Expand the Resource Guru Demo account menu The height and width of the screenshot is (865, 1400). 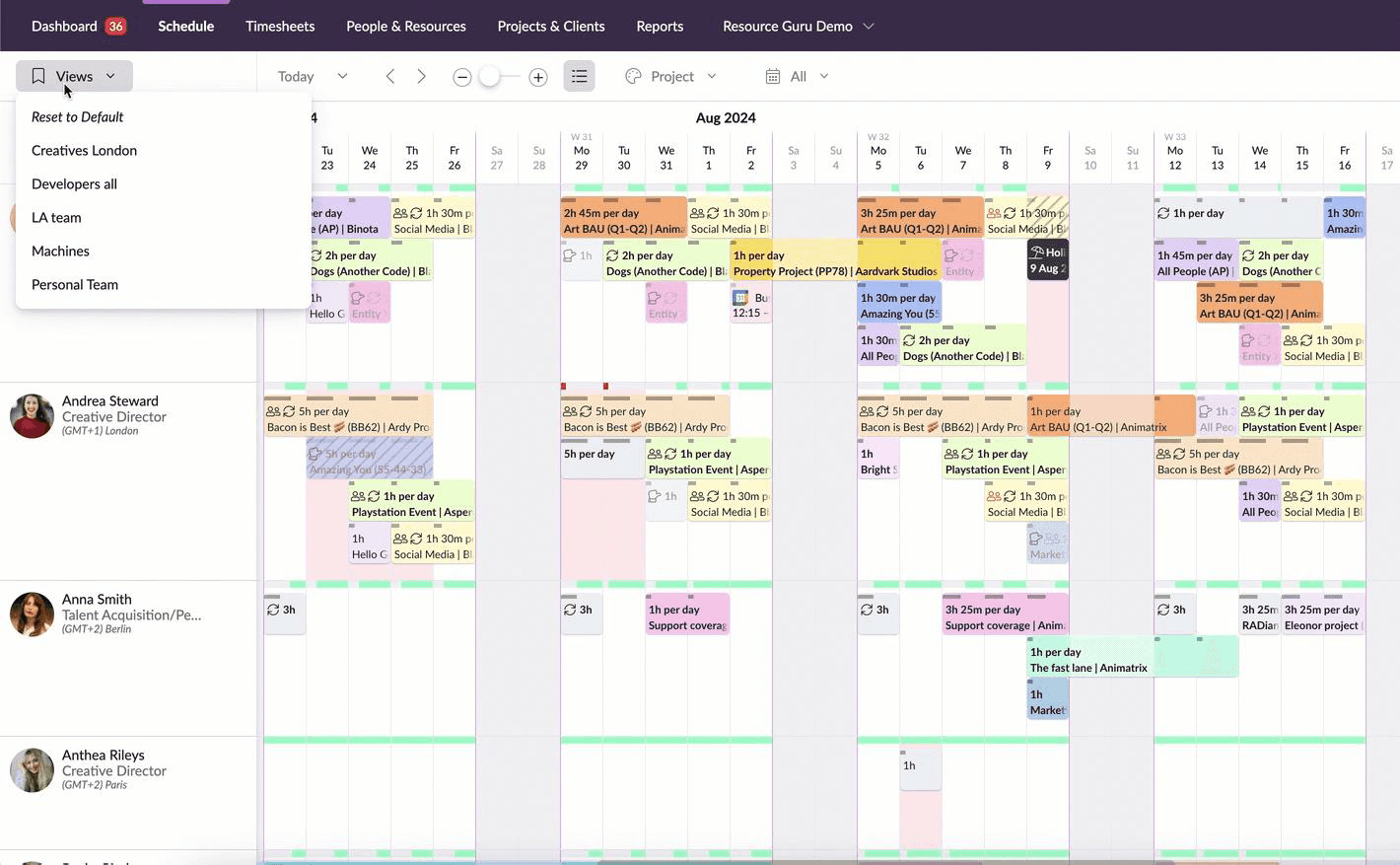point(798,26)
